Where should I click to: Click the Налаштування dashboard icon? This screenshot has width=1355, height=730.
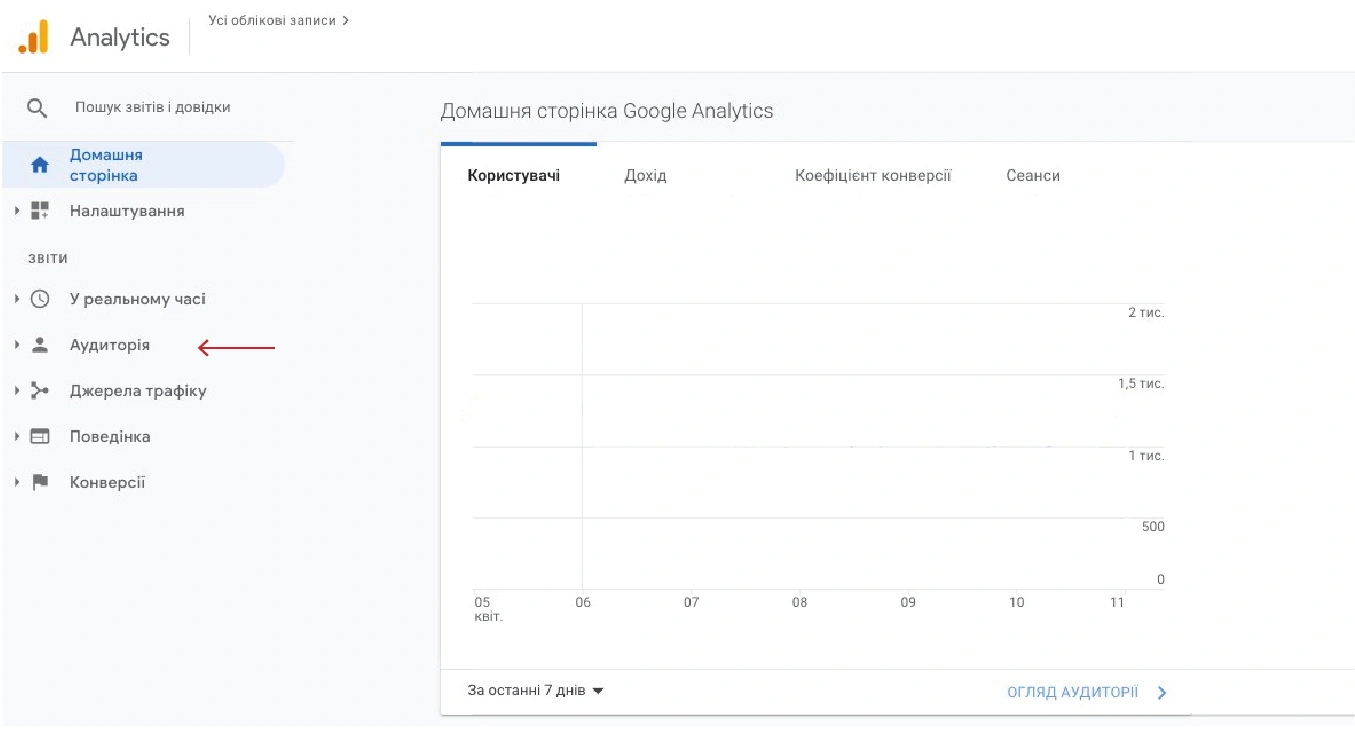[x=40, y=211]
